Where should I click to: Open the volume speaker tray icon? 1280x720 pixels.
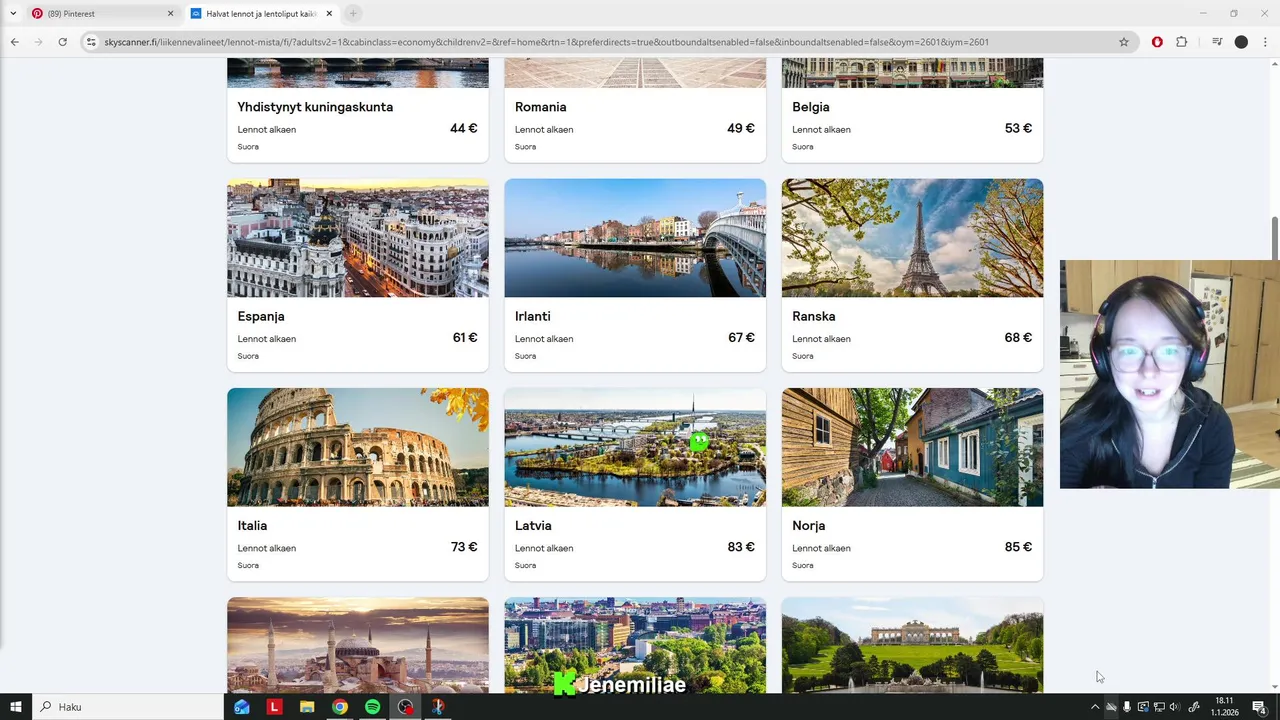[x=1174, y=707]
